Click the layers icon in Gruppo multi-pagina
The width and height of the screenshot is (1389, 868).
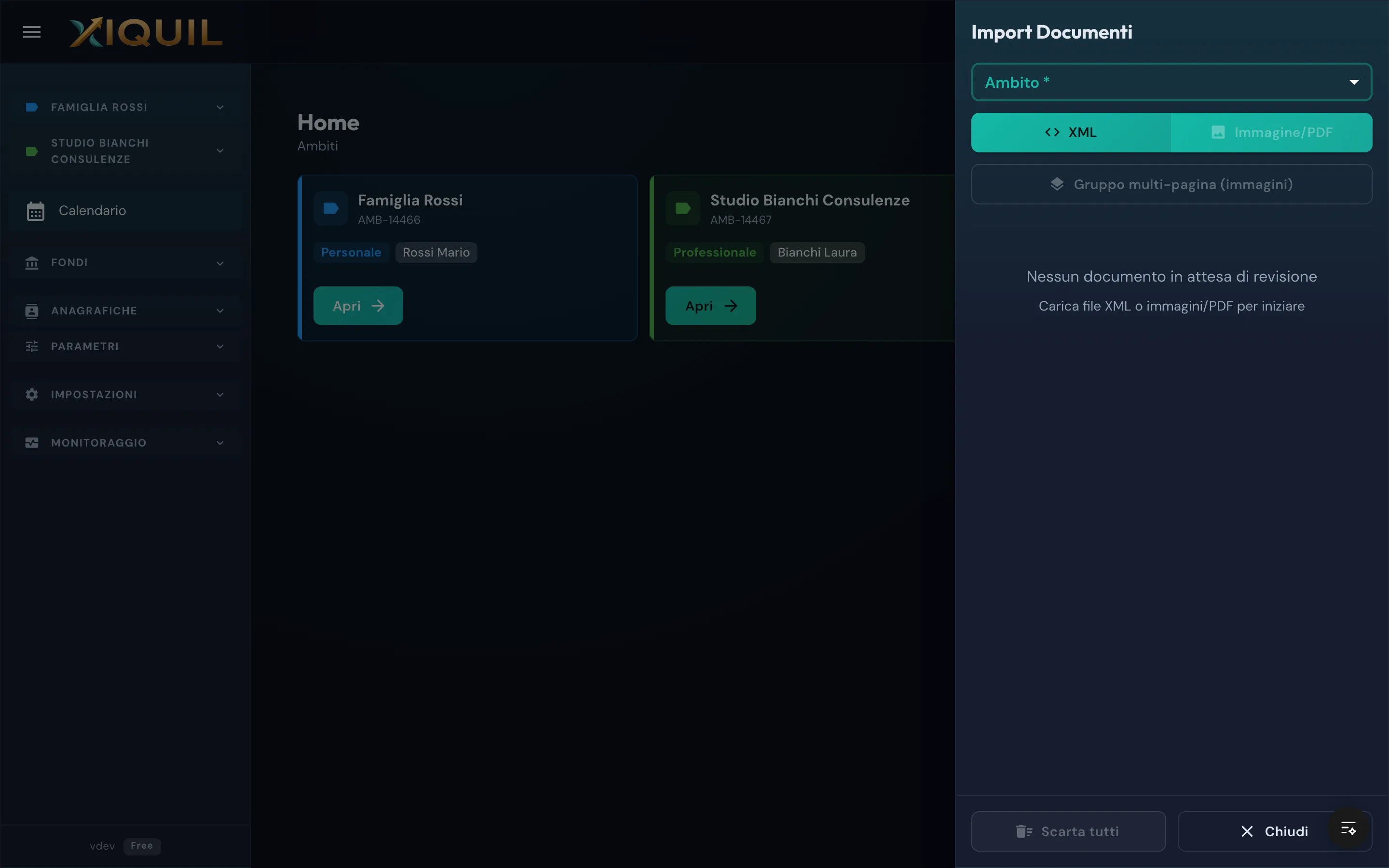point(1057,184)
